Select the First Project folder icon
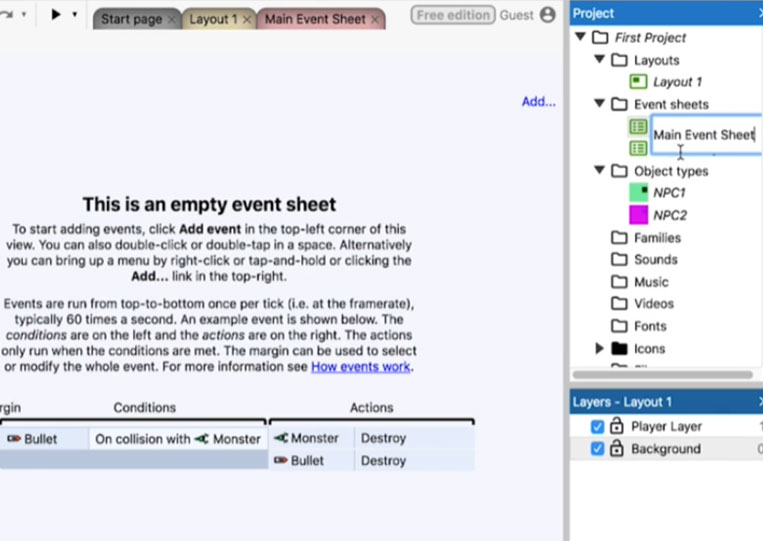The width and height of the screenshot is (763, 541). [600, 37]
